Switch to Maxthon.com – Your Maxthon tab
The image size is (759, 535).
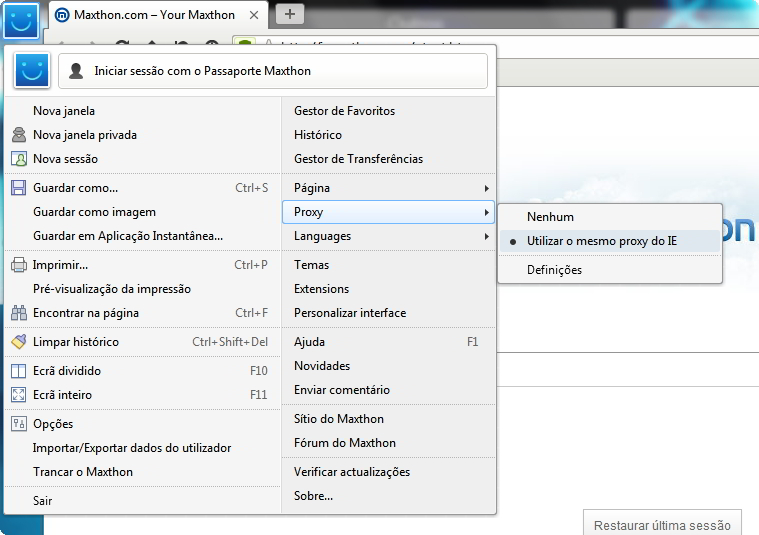159,15
